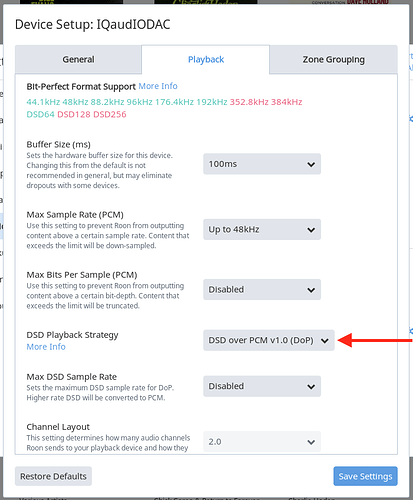Open the Channel Layout 2.0 dropdown

262,442
